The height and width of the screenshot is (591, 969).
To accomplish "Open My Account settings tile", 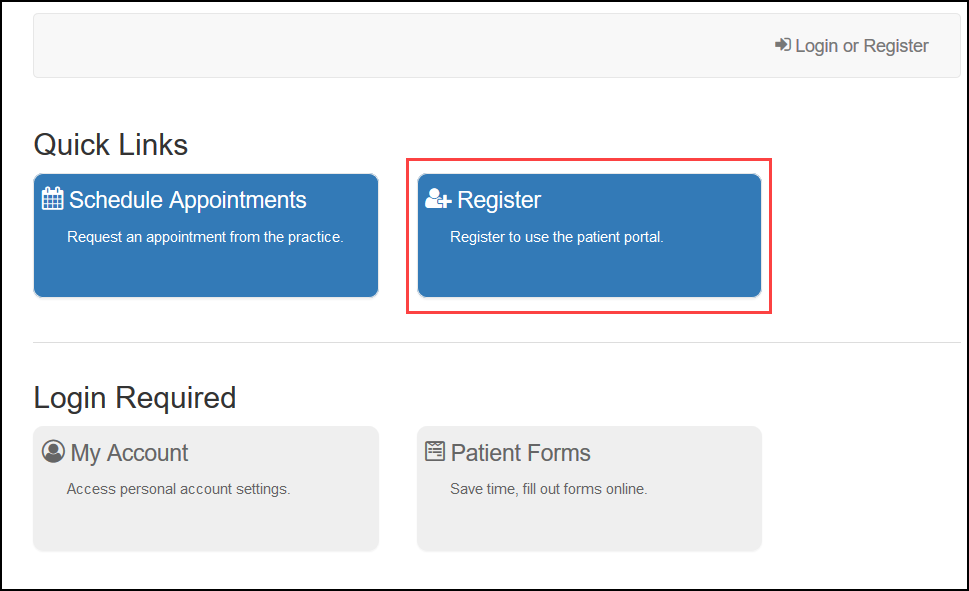I will (x=205, y=488).
